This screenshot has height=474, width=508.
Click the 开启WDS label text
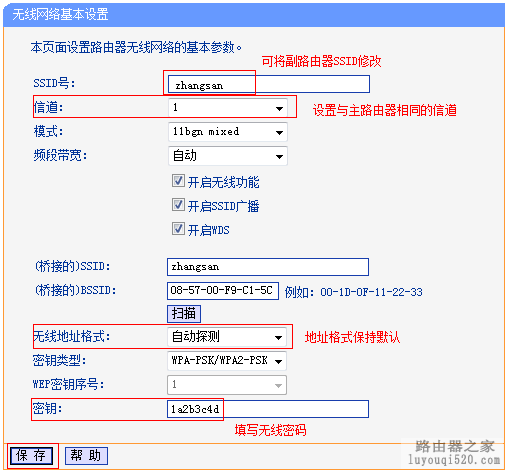pos(209,230)
